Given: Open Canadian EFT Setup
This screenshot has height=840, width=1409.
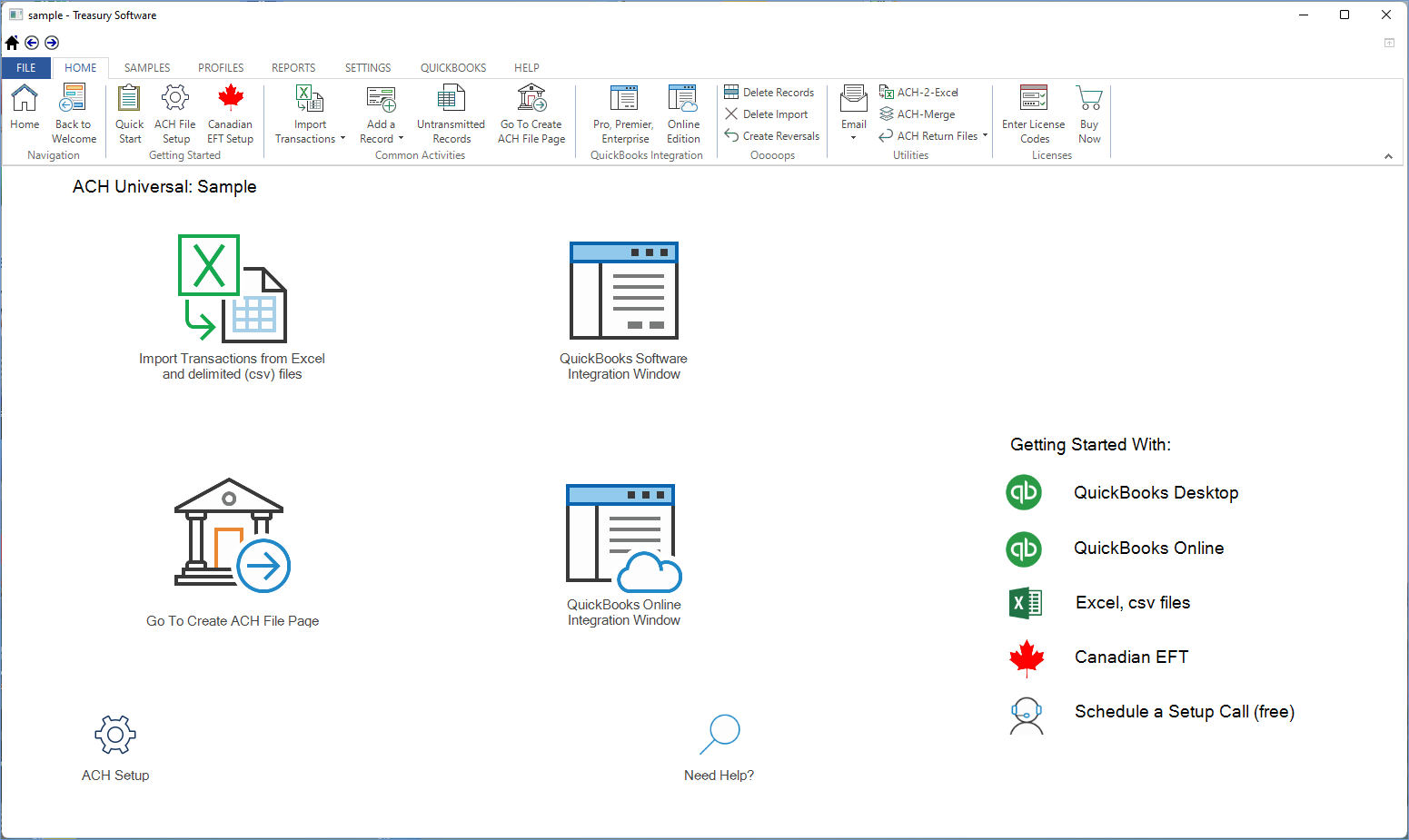Looking at the screenshot, I should (x=230, y=114).
